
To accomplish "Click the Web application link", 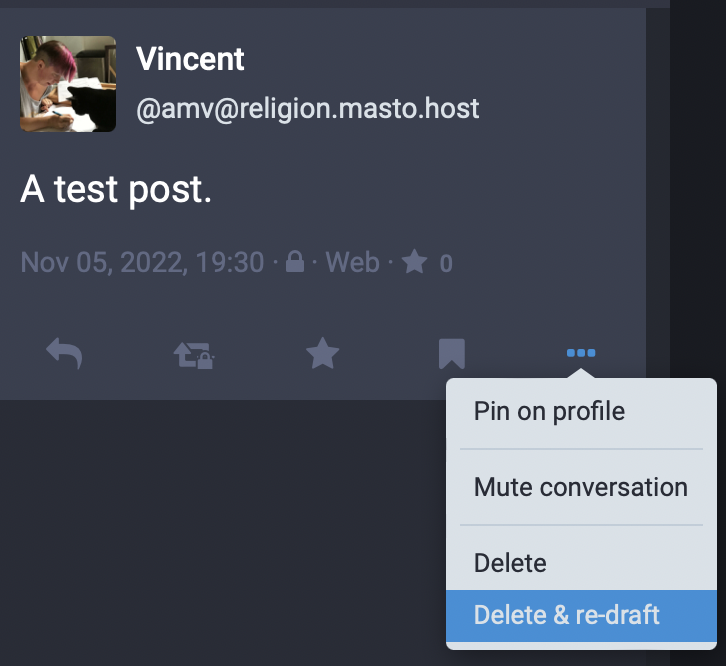I will point(352,263).
